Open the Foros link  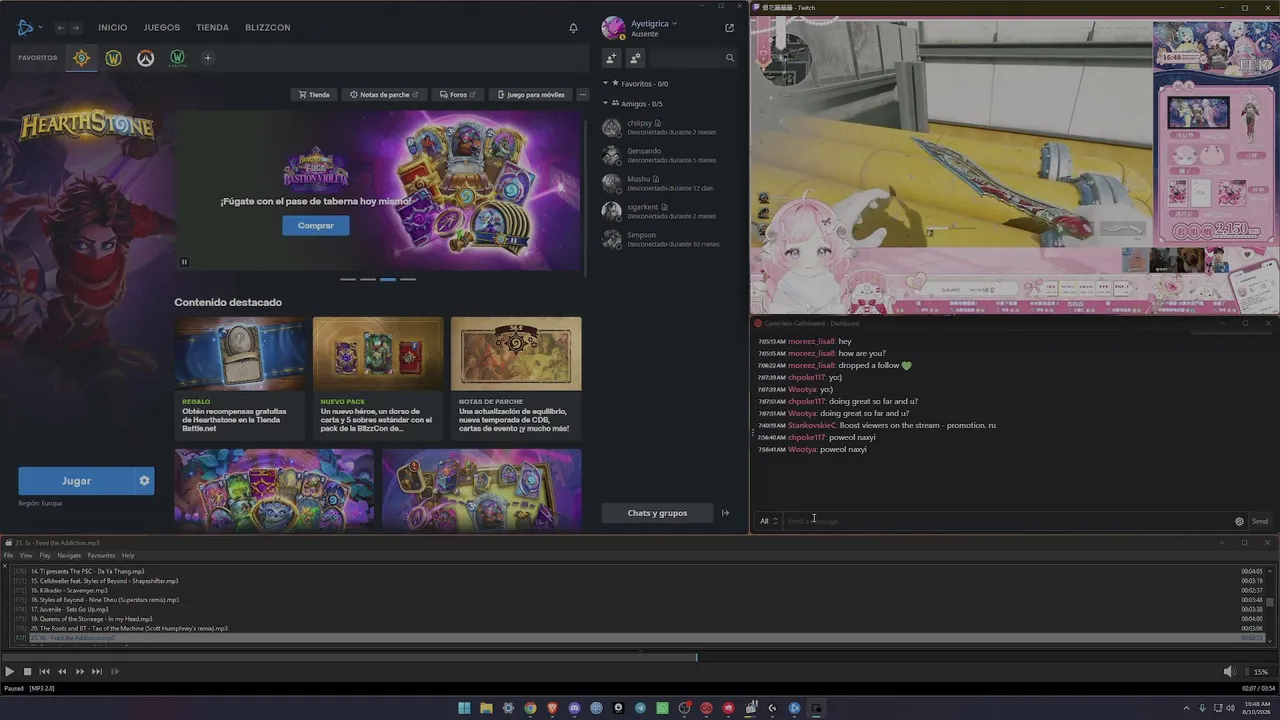tap(458, 95)
